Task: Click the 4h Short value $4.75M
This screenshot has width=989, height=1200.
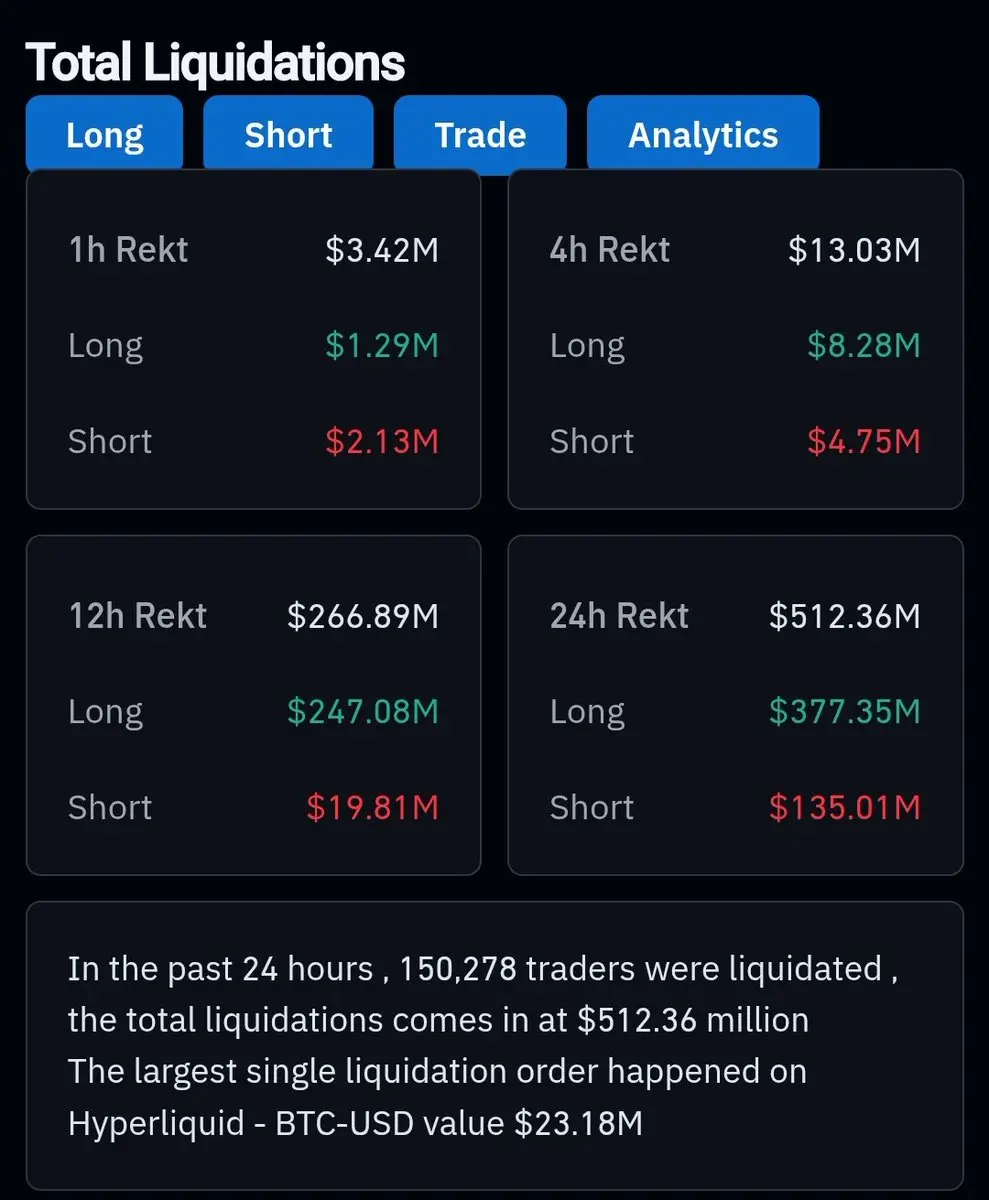Action: pyautogui.click(x=864, y=442)
